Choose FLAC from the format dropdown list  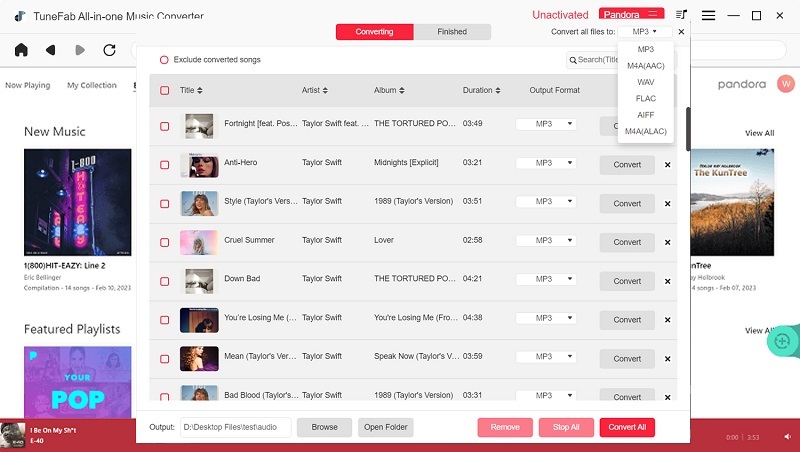pyautogui.click(x=645, y=98)
